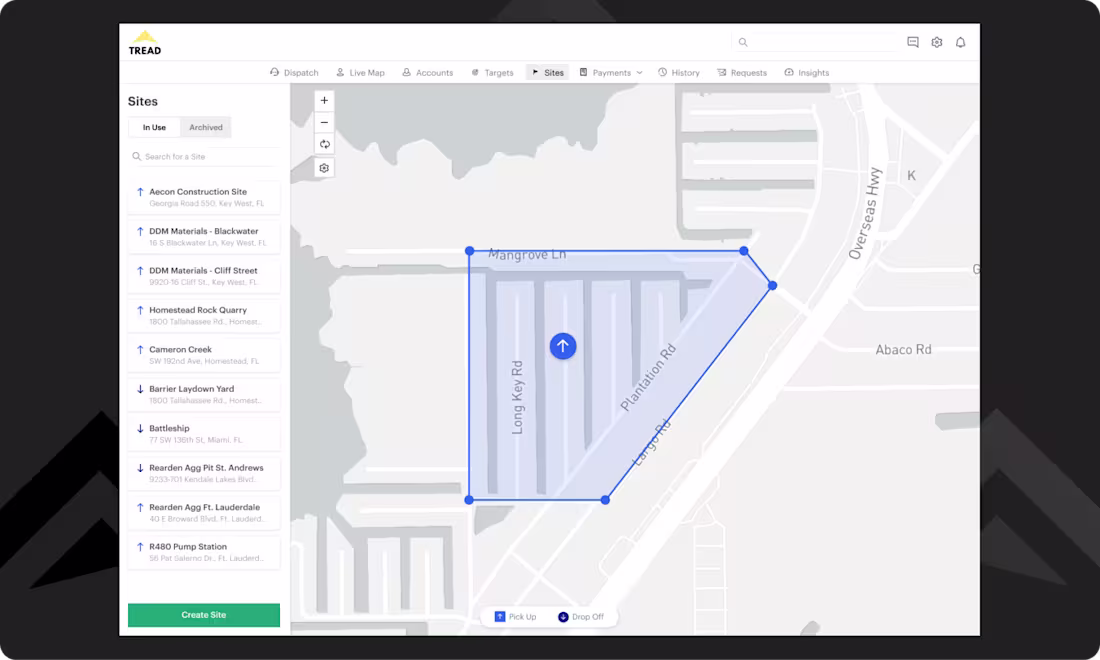Image resolution: width=1100 pixels, height=660 pixels.
Task: Select DDM Materials - Cliff Street
Action: [x=204, y=276]
